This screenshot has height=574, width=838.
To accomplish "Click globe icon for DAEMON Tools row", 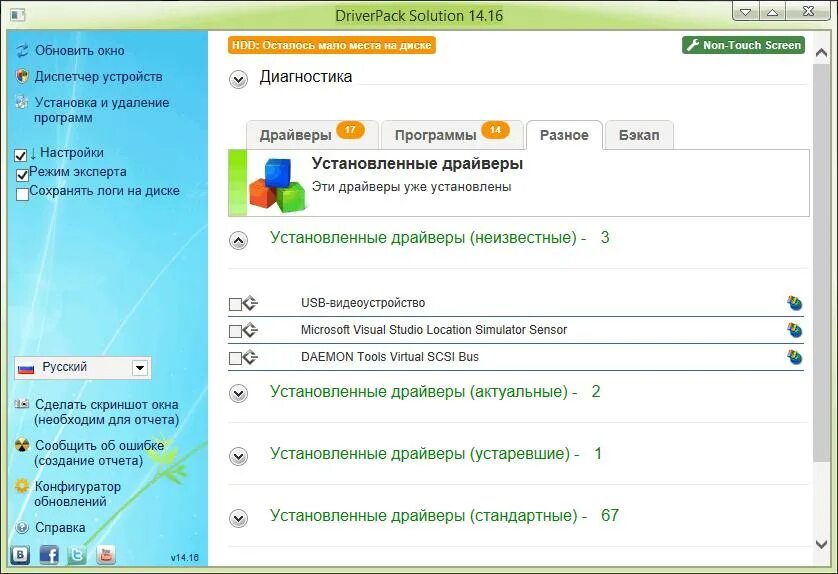I will click(x=794, y=356).
